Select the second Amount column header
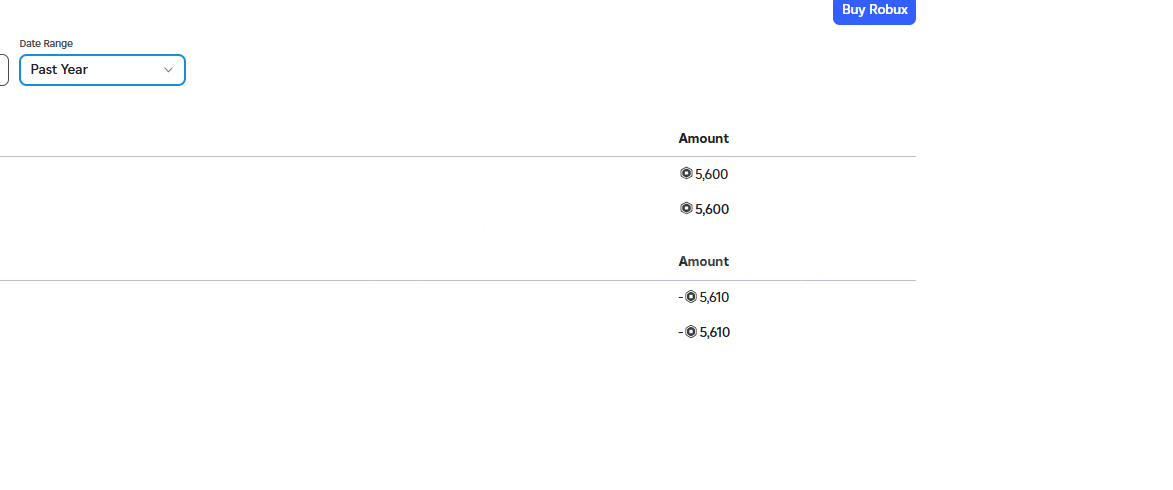Viewport: 1173px width, 490px height. click(x=703, y=261)
